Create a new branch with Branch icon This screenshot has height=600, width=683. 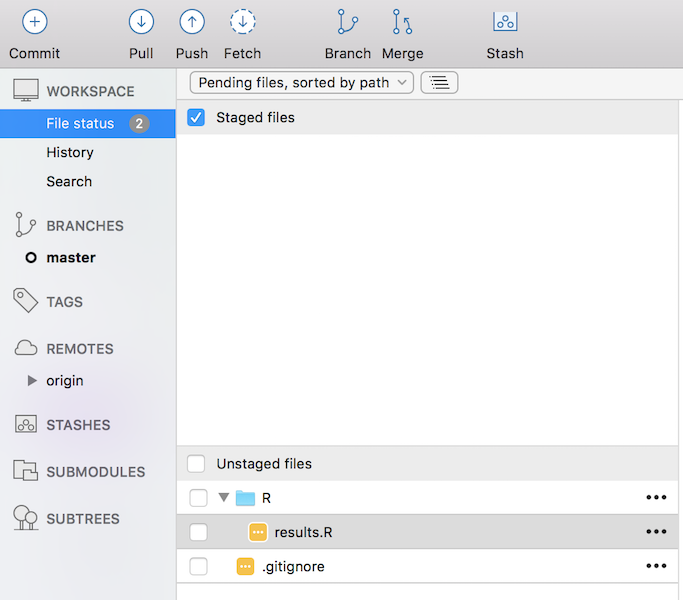[347, 21]
